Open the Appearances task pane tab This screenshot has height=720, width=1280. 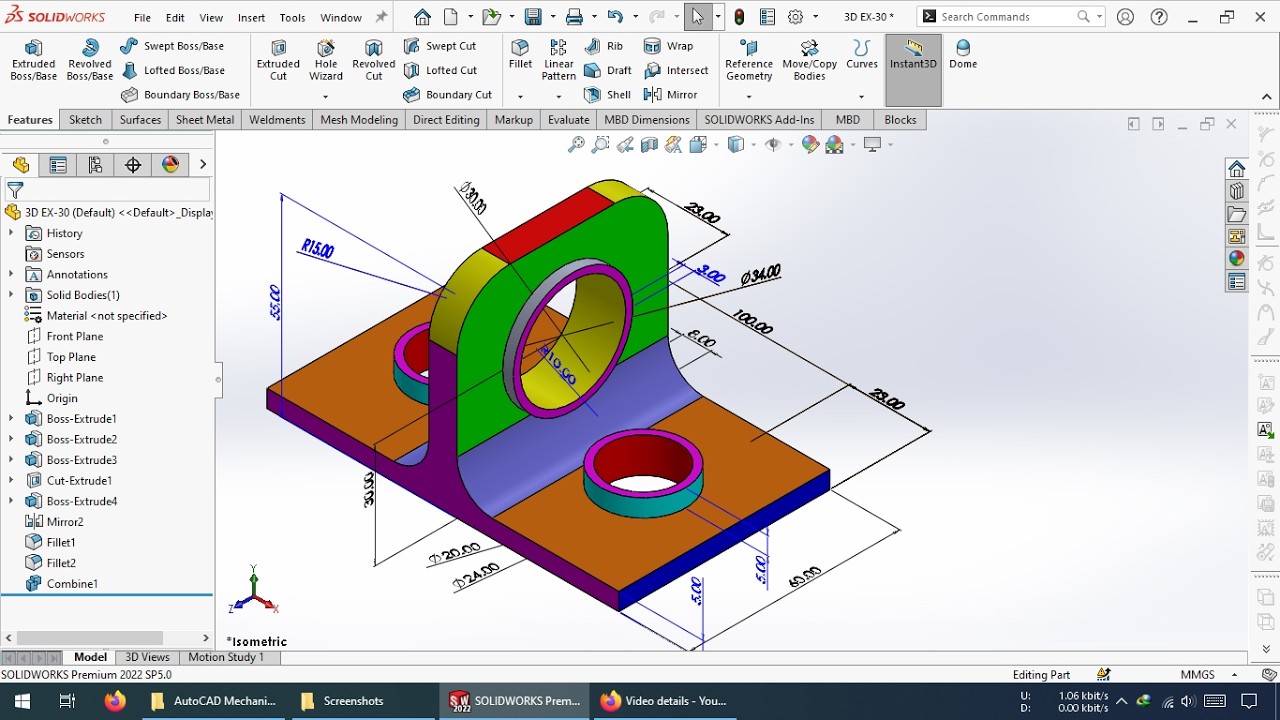click(x=1237, y=258)
